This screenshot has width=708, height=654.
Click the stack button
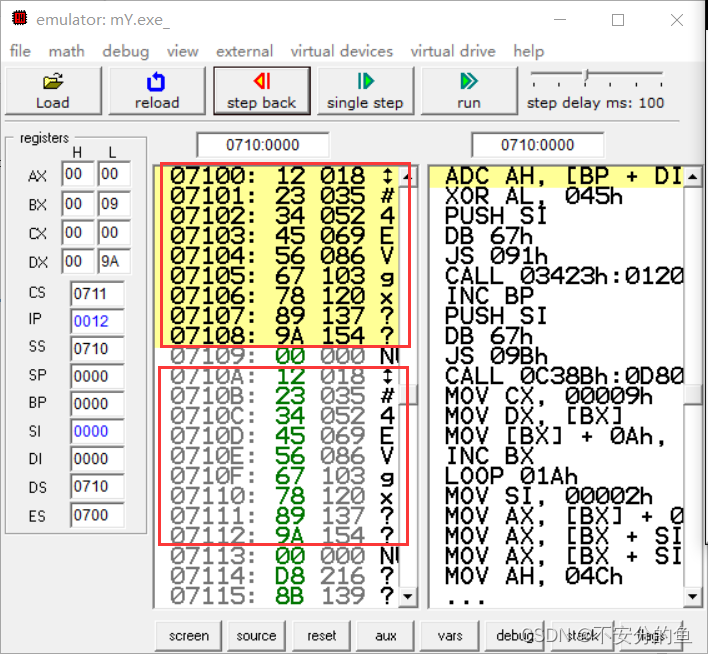[582, 636]
